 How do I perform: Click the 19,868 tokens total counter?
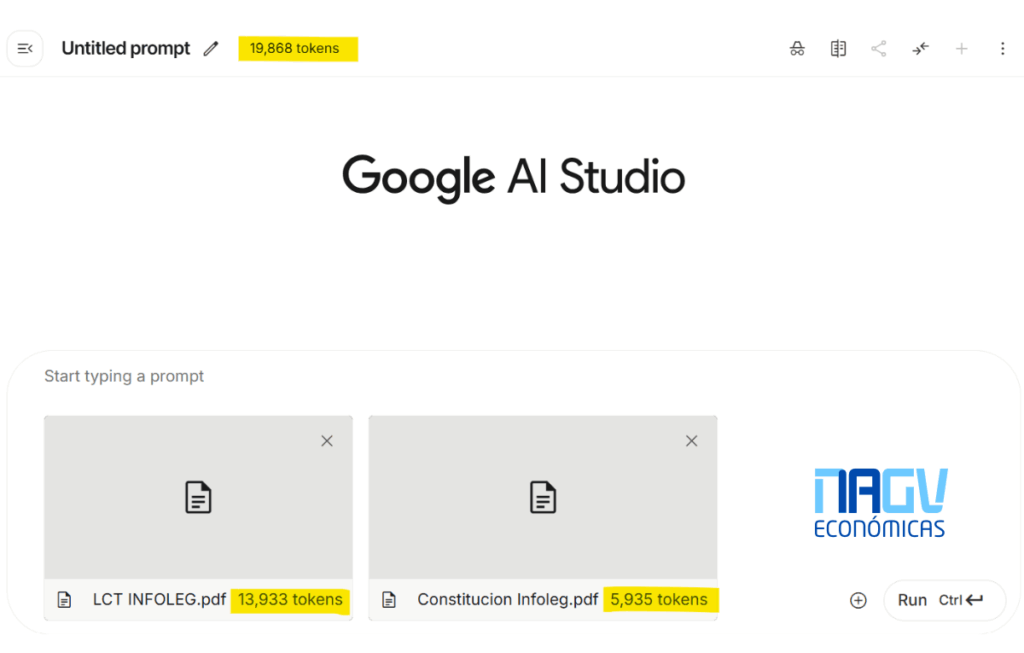pos(295,48)
